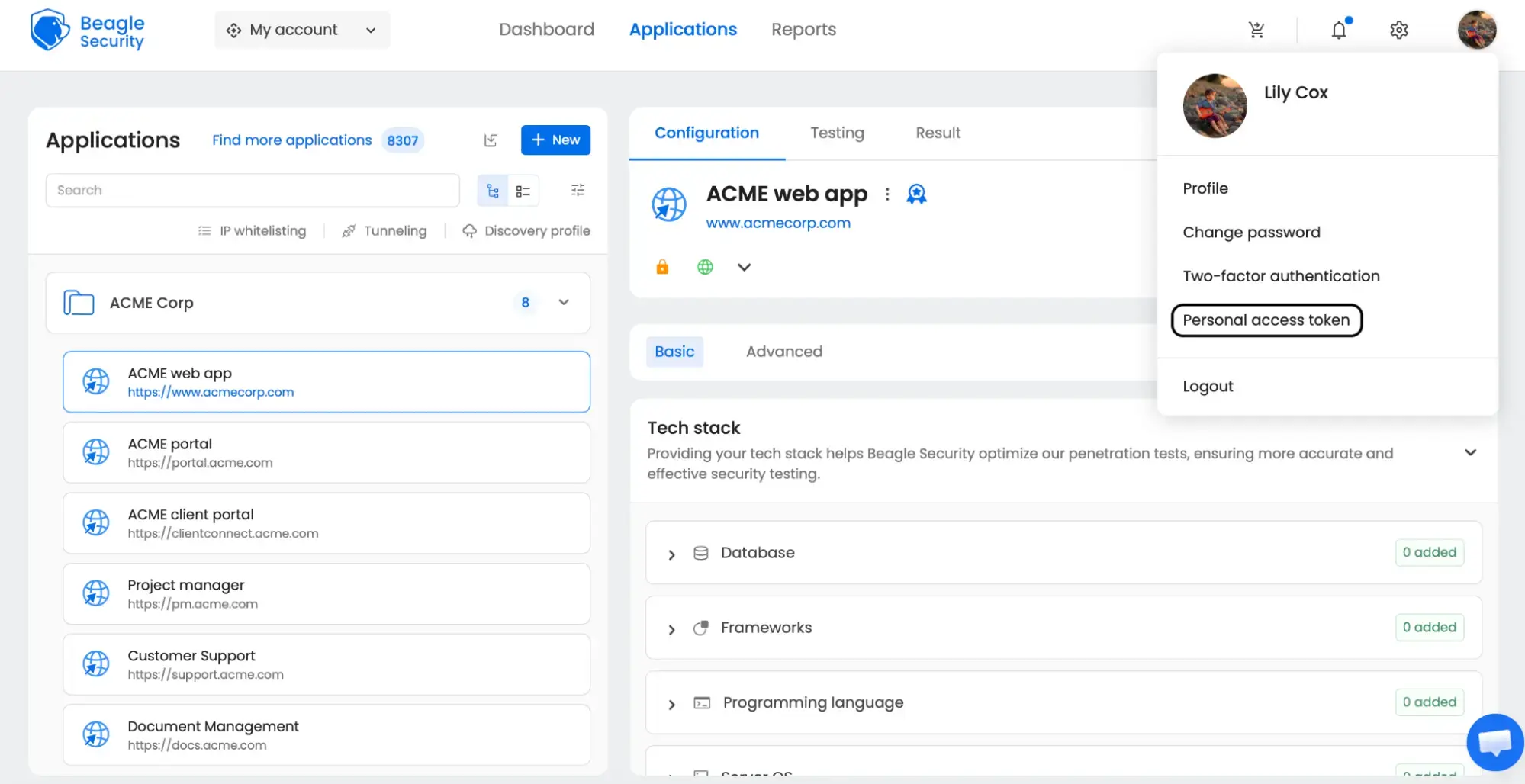Click the ACME web app globe icon in list
The width and height of the screenshot is (1525, 784).
[96, 381]
